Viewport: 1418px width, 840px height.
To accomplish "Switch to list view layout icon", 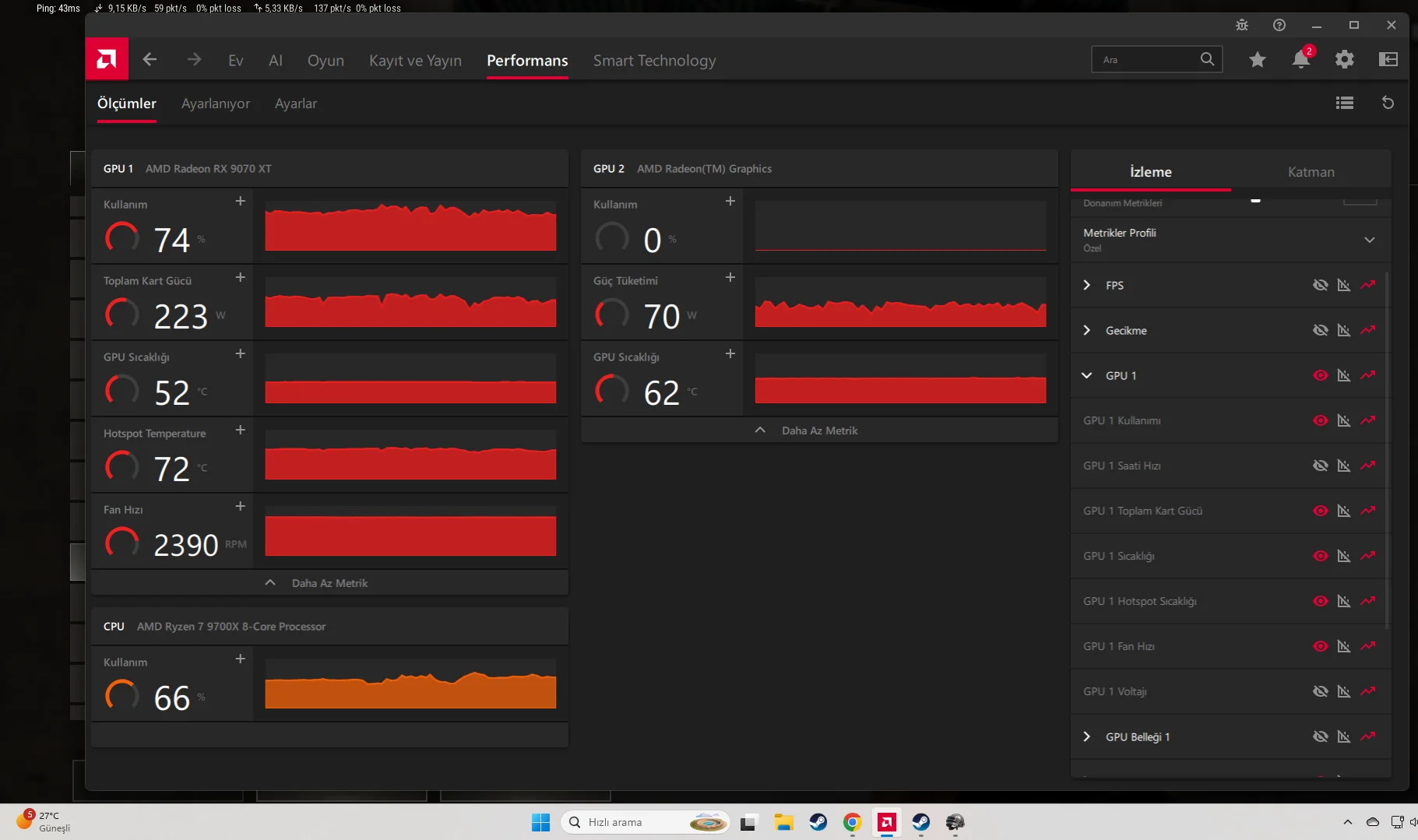I will (x=1344, y=103).
